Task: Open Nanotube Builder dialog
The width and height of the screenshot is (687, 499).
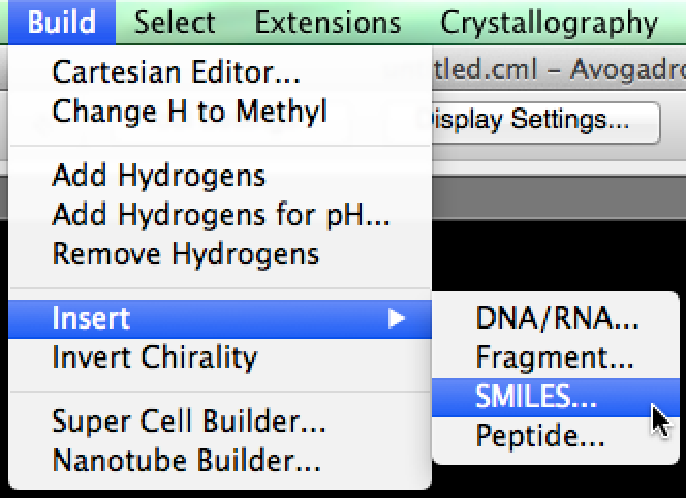Action: click(x=186, y=461)
